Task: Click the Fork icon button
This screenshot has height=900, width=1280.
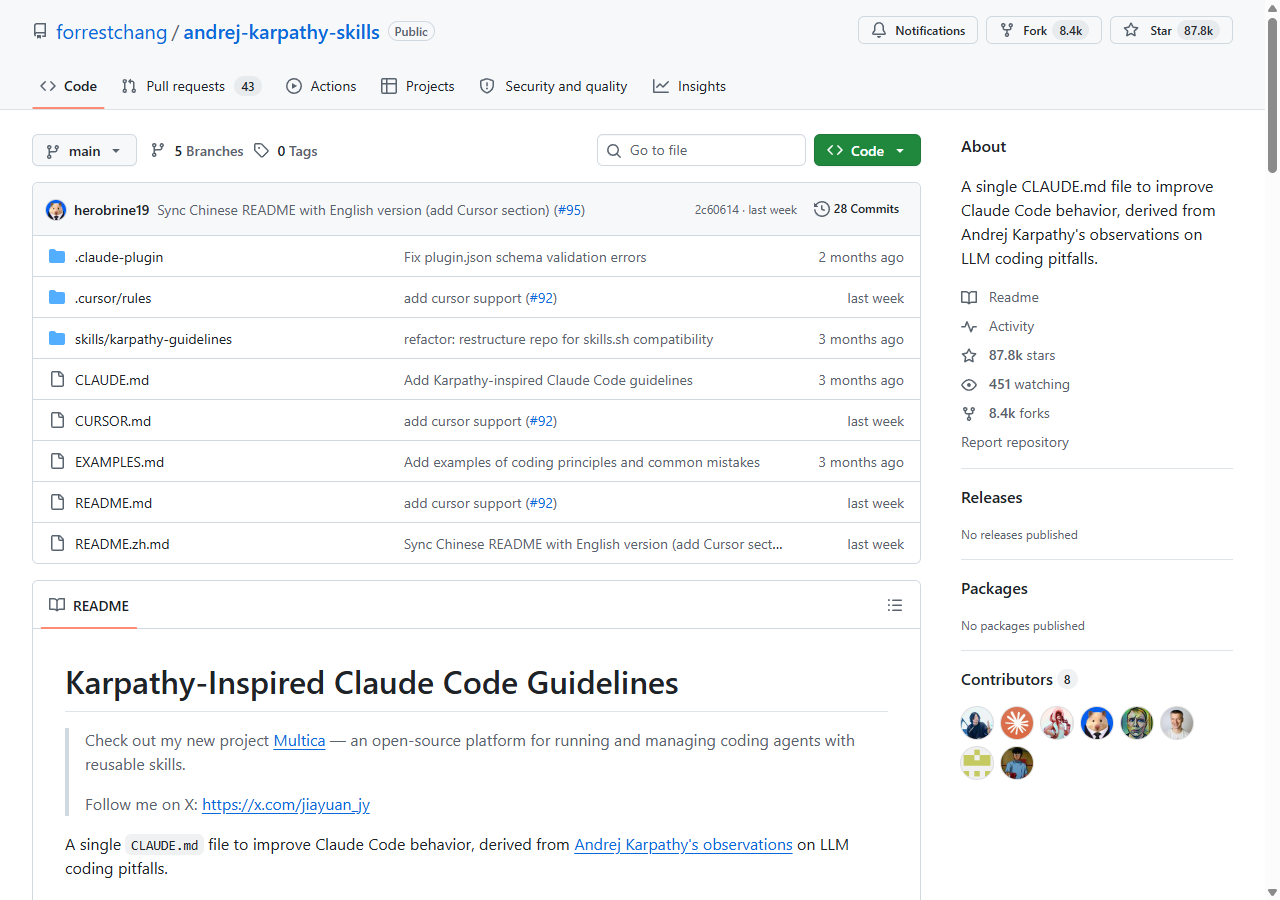Action: point(1044,30)
